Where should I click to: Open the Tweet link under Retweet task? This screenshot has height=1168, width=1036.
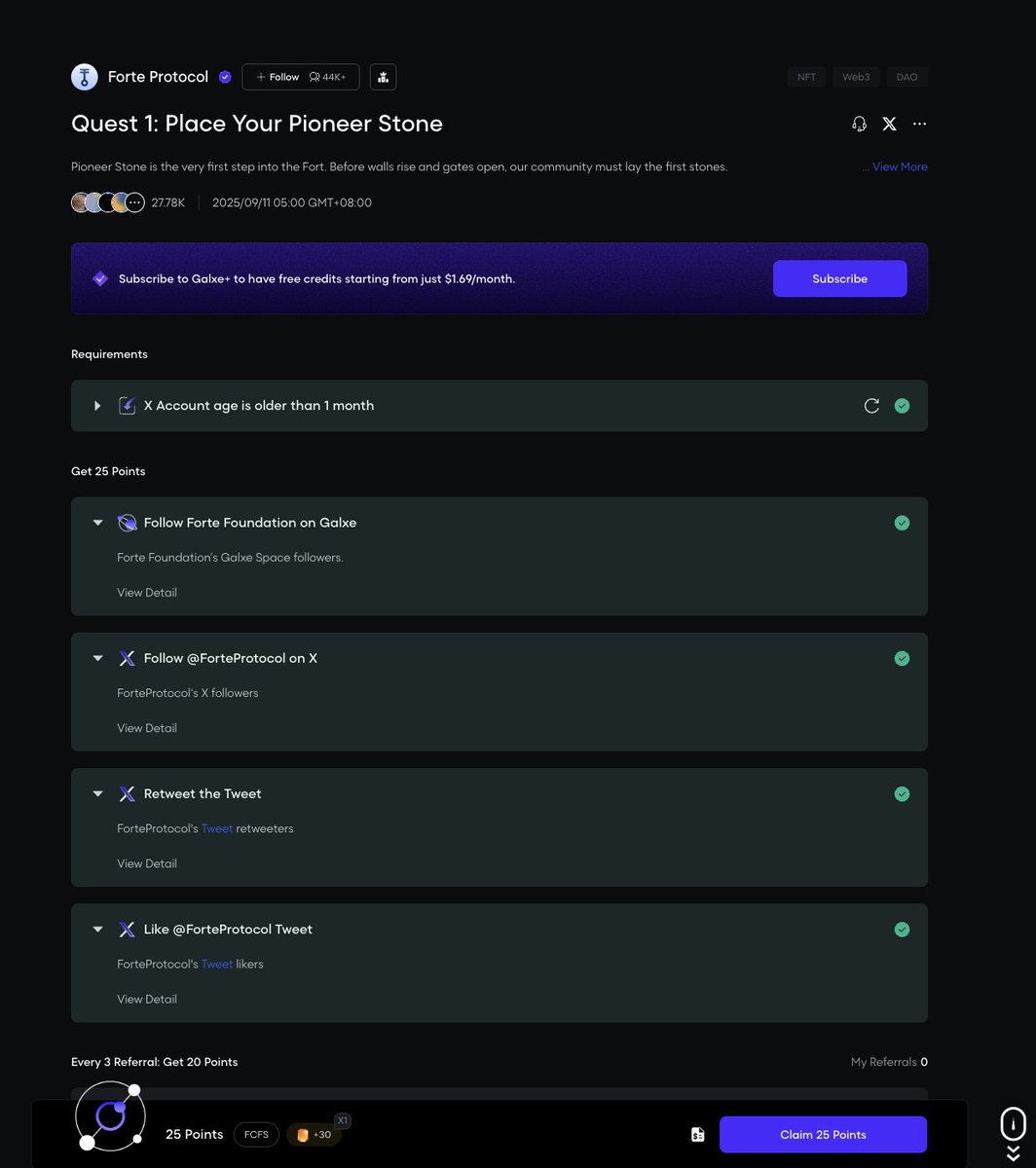click(x=217, y=828)
